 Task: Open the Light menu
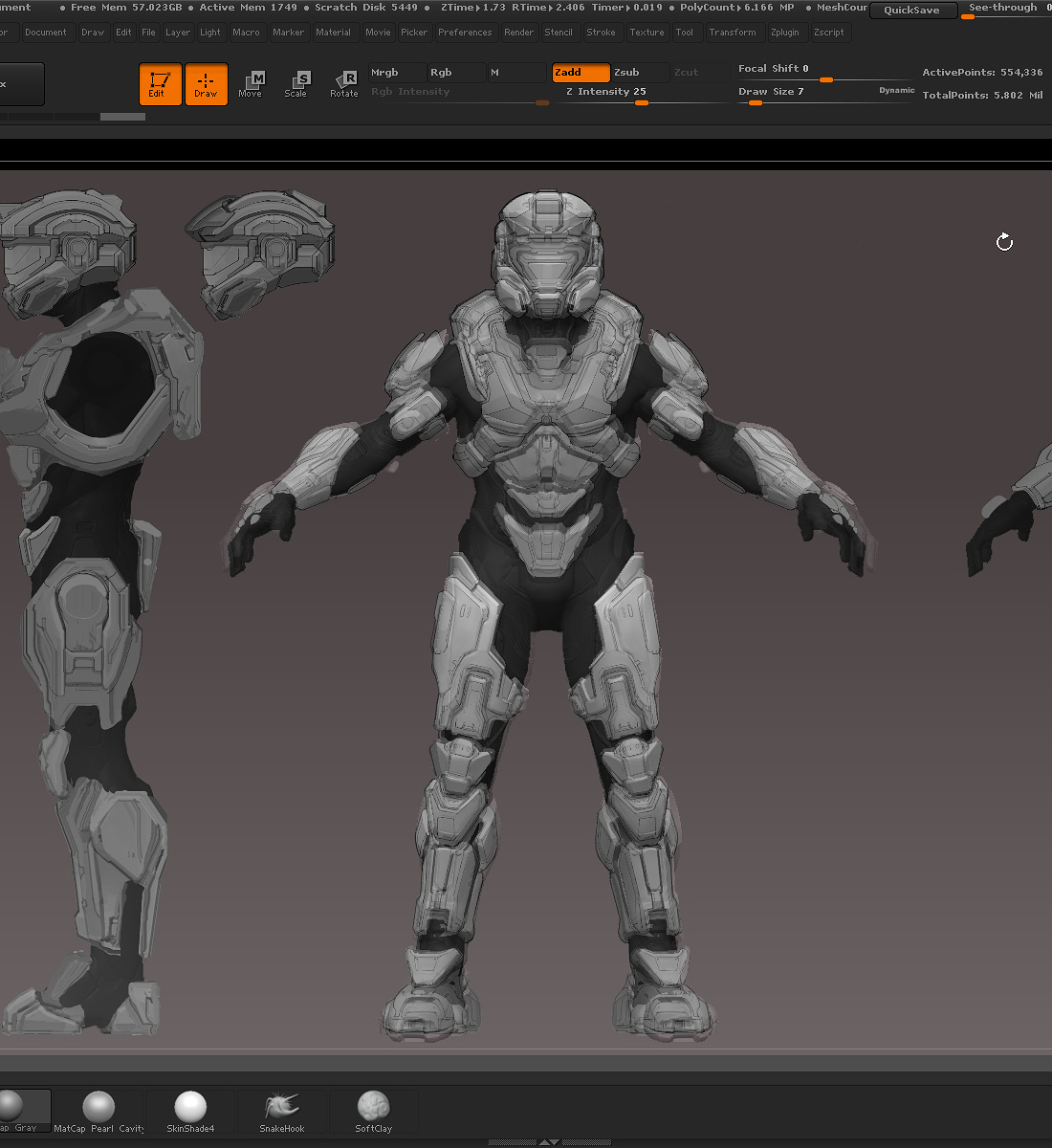pyautogui.click(x=210, y=33)
